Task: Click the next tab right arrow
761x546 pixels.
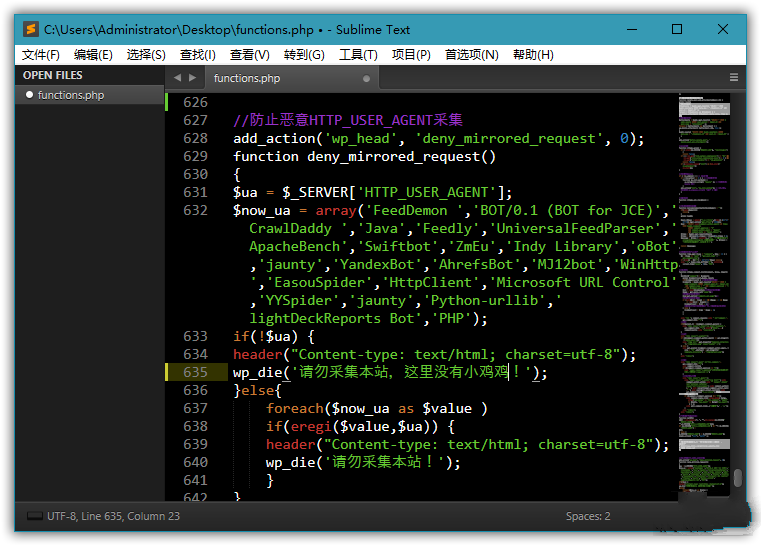Action: pyautogui.click(x=192, y=77)
